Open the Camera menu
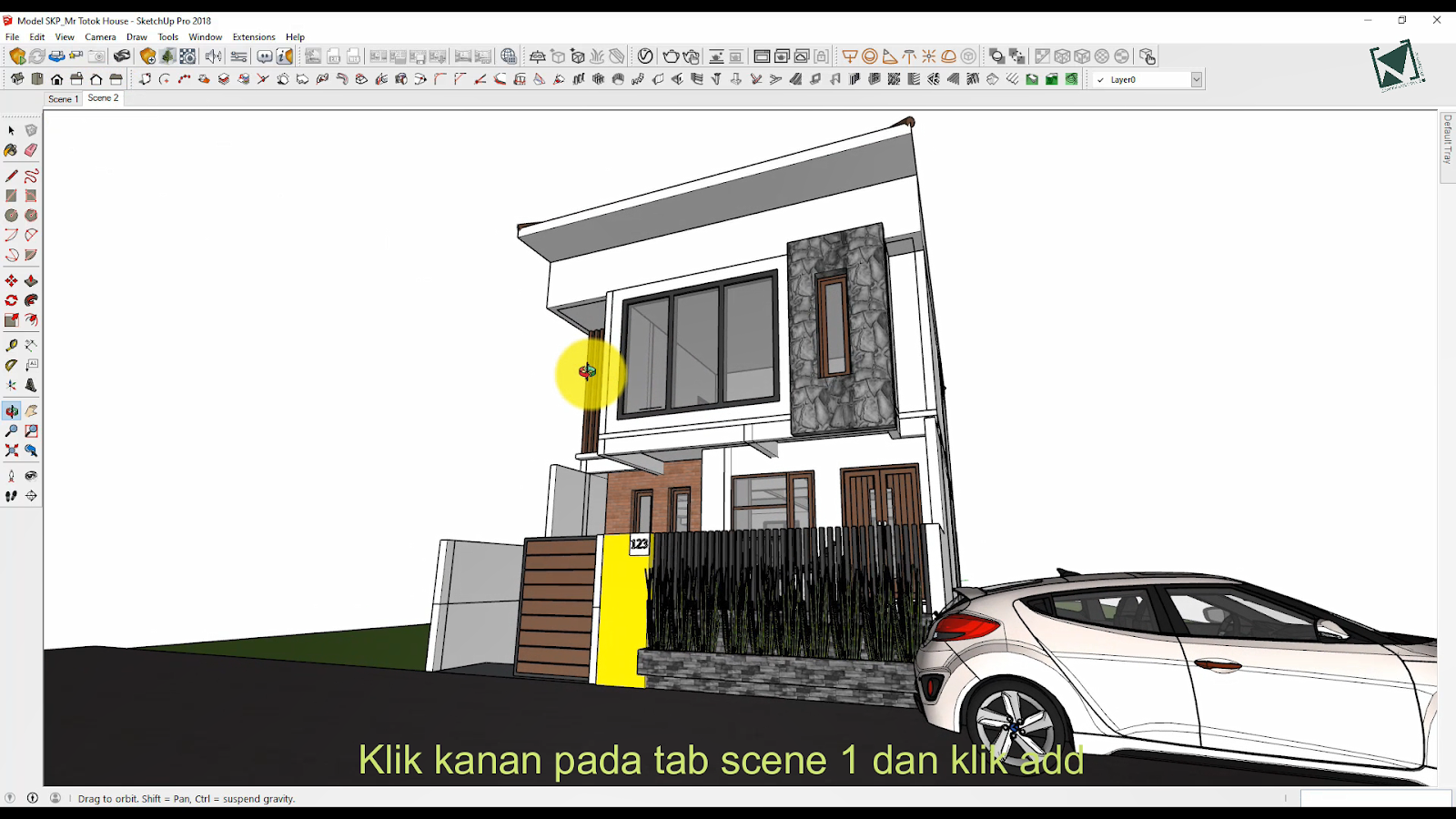The image size is (1456, 819). pyautogui.click(x=99, y=37)
